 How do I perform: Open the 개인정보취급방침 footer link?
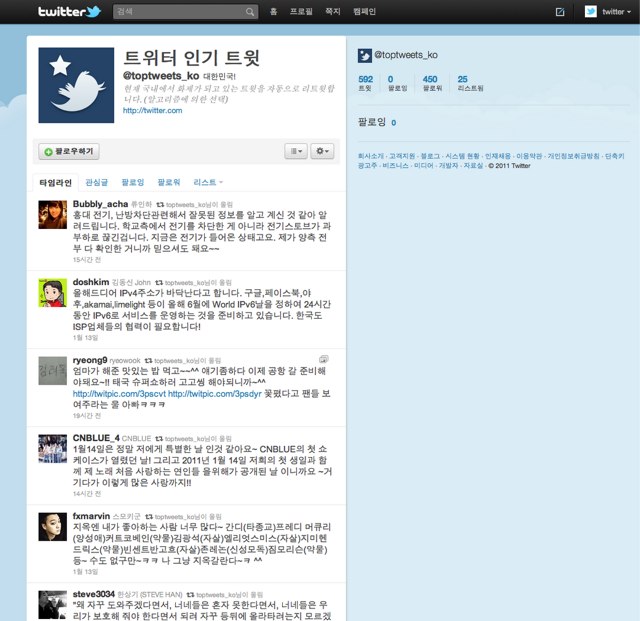[573, 156]
